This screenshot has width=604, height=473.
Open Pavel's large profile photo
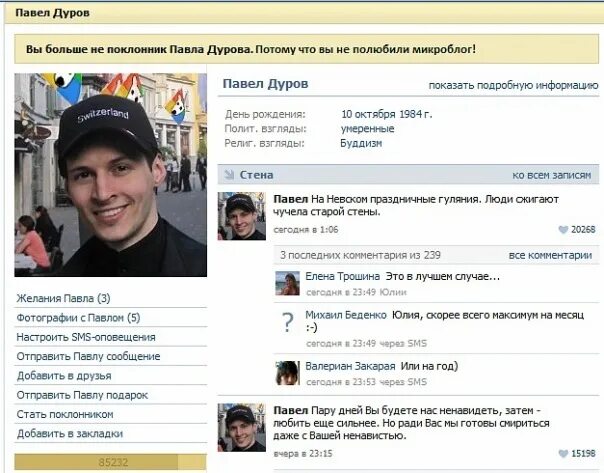pos(111,175)
